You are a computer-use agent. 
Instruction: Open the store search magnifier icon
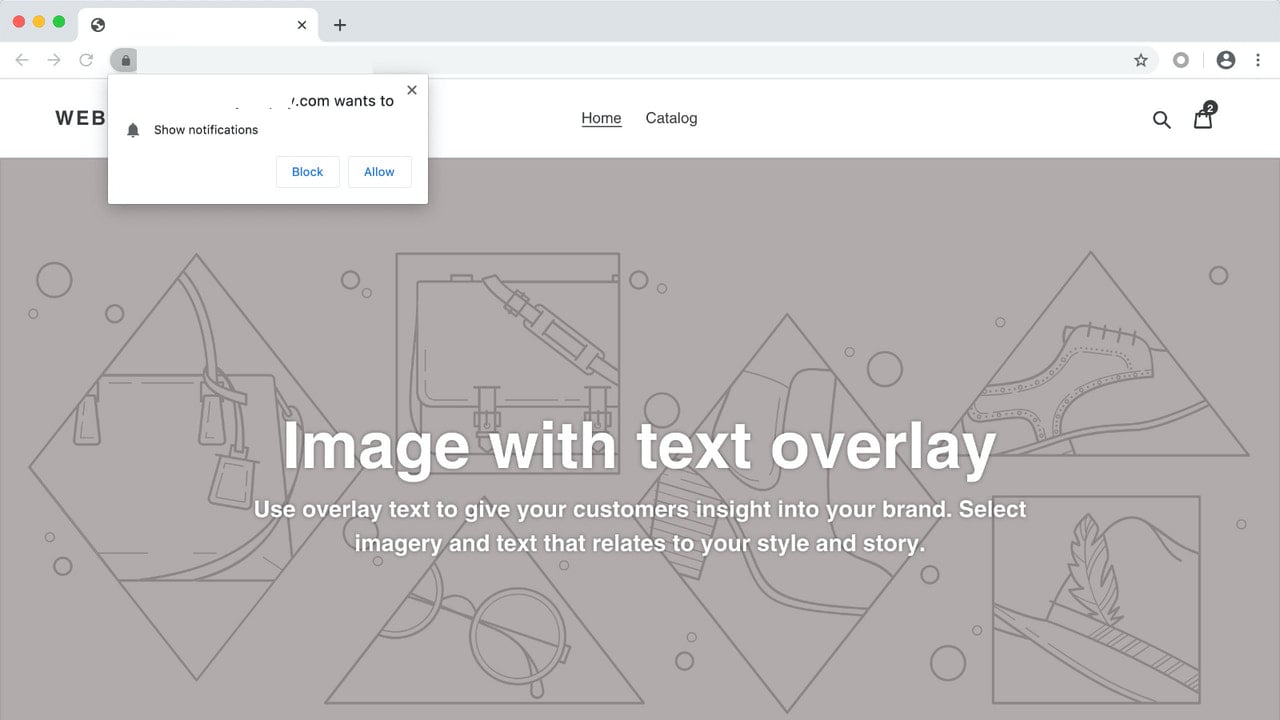1161,120
